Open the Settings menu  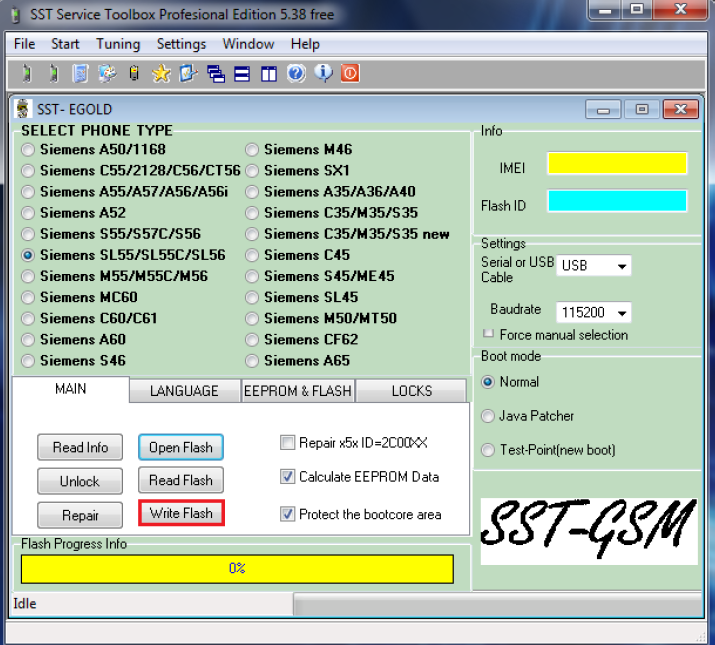pos(181,44)
